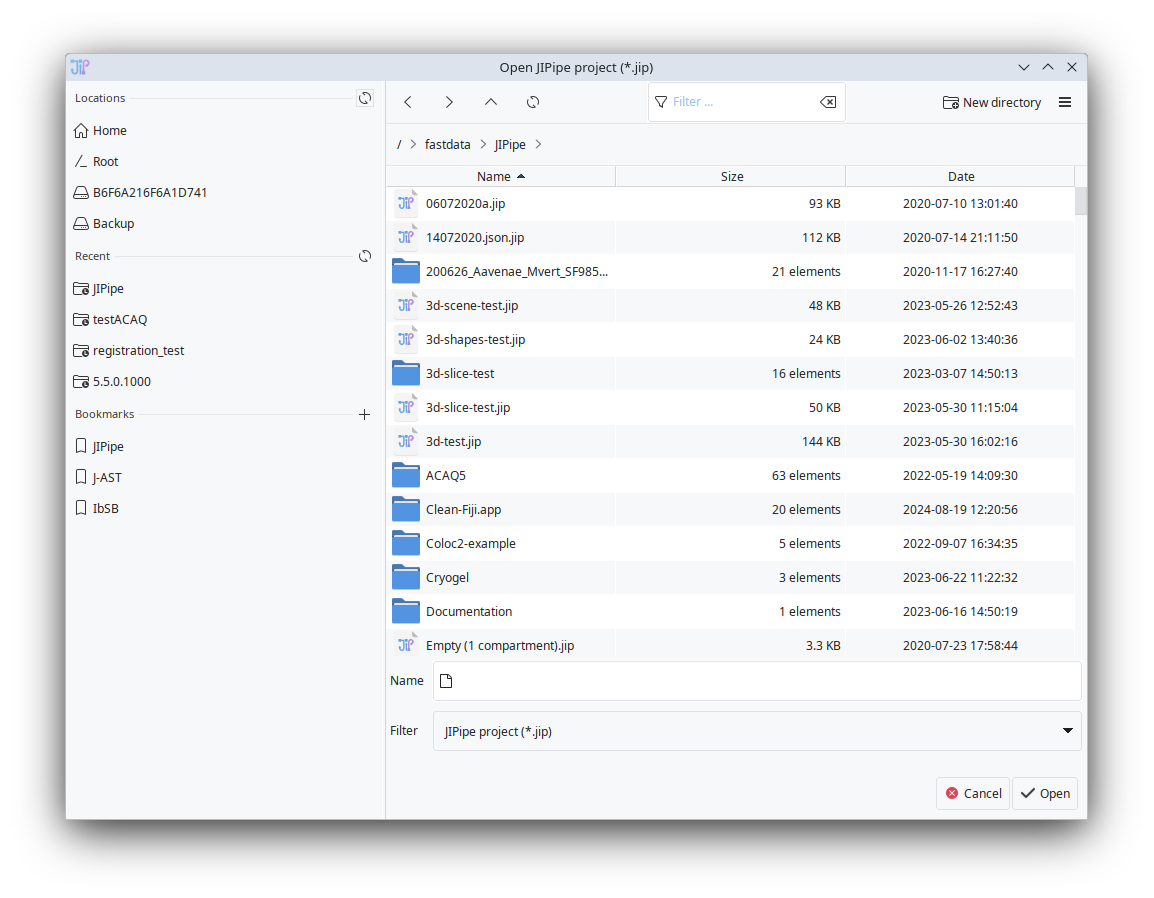
Task: Open the file type Filter dropdown
Action: click(x=757, y=731)
